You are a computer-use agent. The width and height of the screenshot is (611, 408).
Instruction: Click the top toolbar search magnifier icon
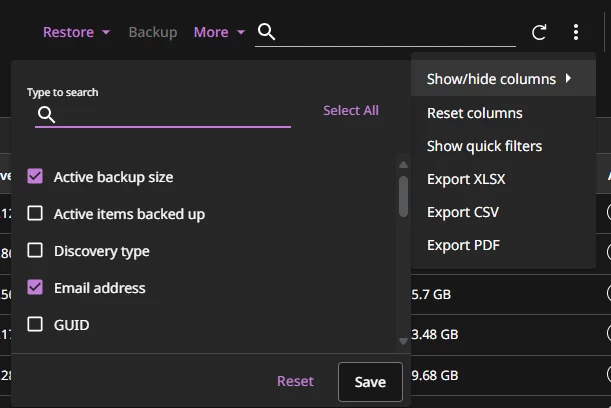pos(266,32)
